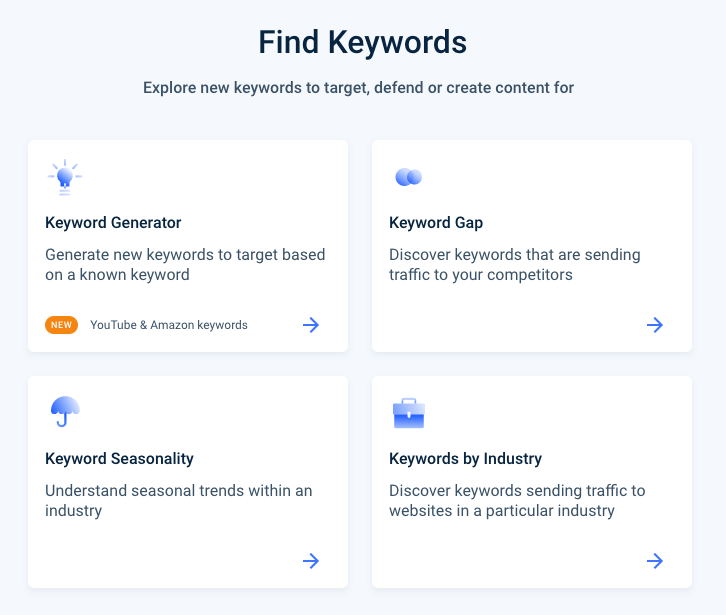Click the Find Keywords page heading
Viewport: 726px width, 615px height.
tap(363, 42)
